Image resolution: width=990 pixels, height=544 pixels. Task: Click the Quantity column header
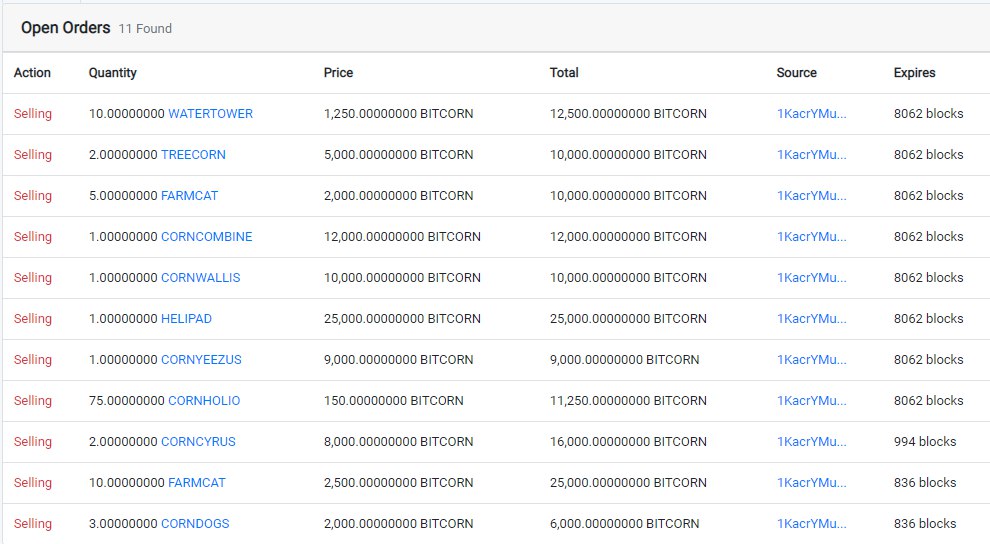point(112,73)
